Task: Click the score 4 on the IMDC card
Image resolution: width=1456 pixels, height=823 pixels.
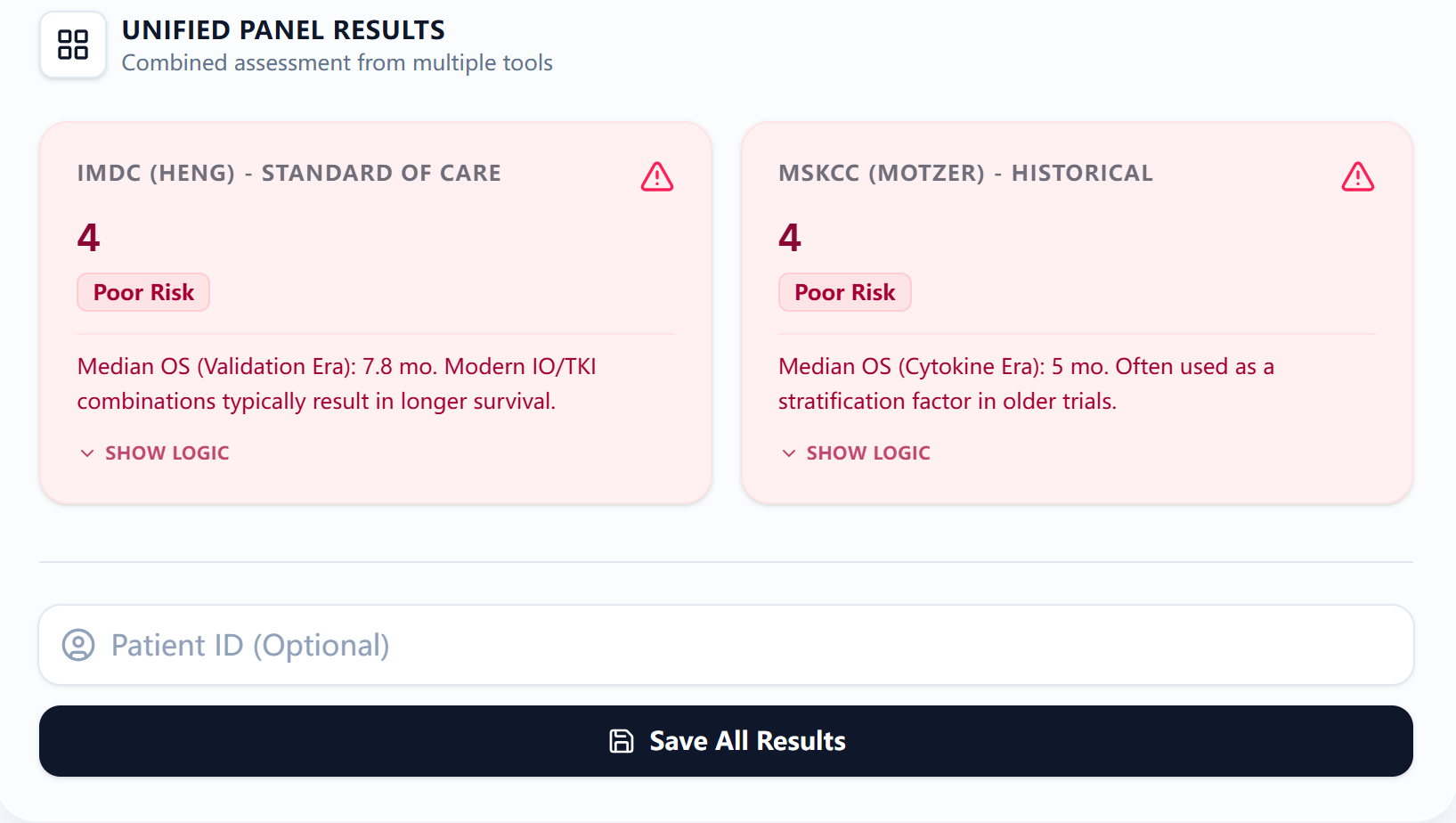Action: point(88,236)
